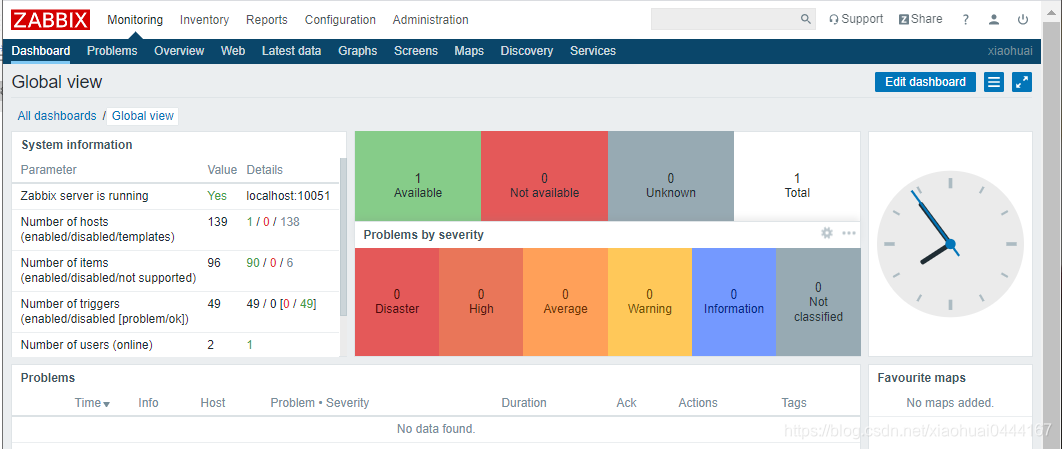
Task: Select the Not classified severity tile
Action: pyautogui.click(x=818, y=301)
